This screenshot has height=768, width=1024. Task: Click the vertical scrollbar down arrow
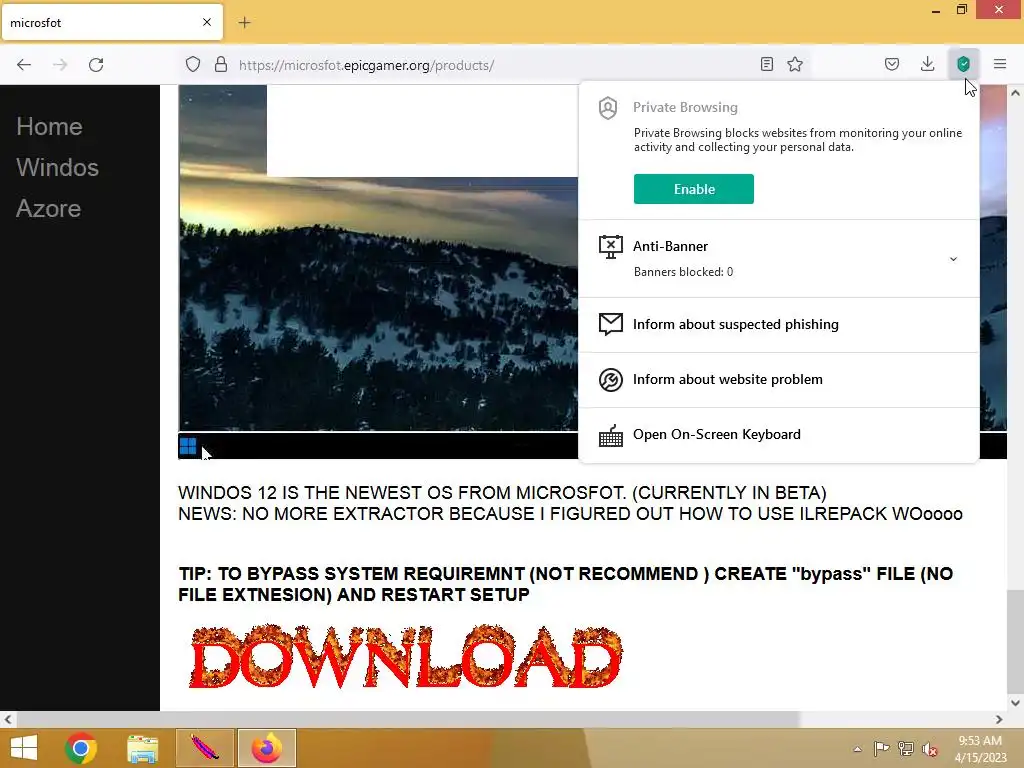pyautogui.click(x=1015, y=703)
